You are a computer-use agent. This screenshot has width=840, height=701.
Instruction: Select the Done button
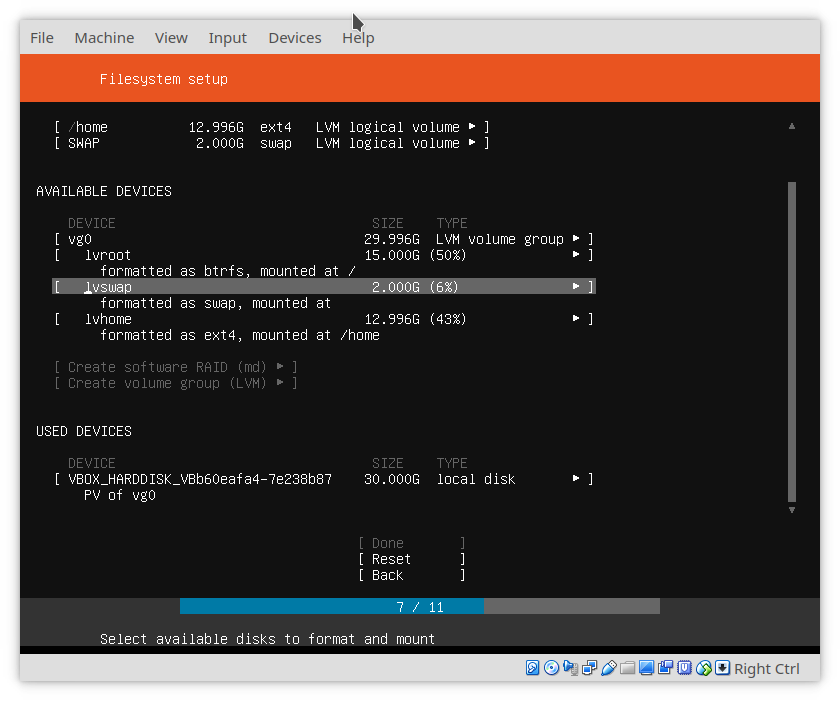(x=411, y=543)
